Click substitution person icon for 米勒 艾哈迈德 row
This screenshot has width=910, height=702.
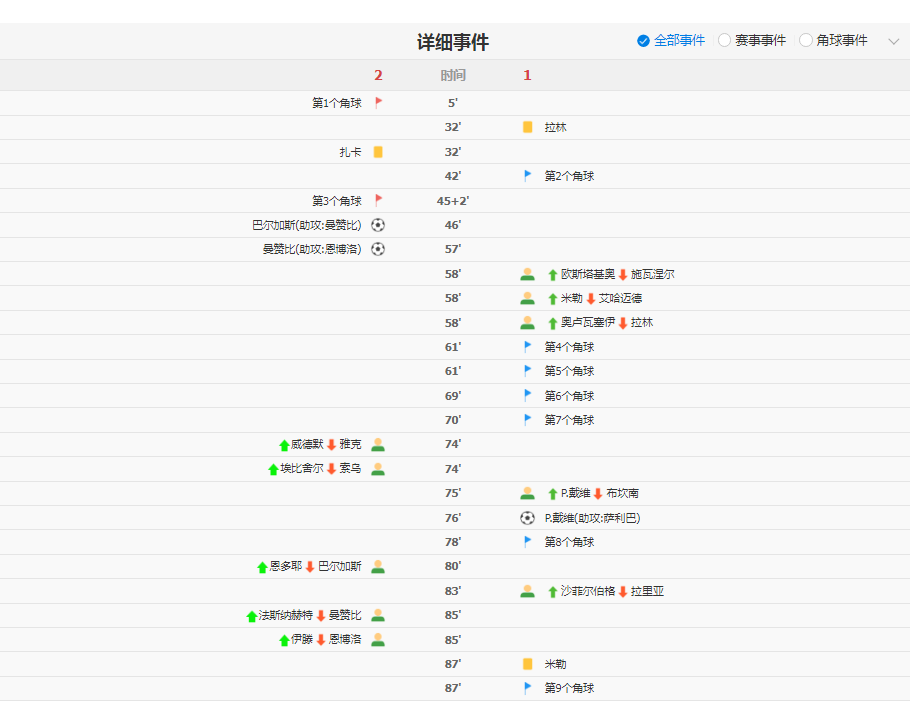tap(528, 298)
